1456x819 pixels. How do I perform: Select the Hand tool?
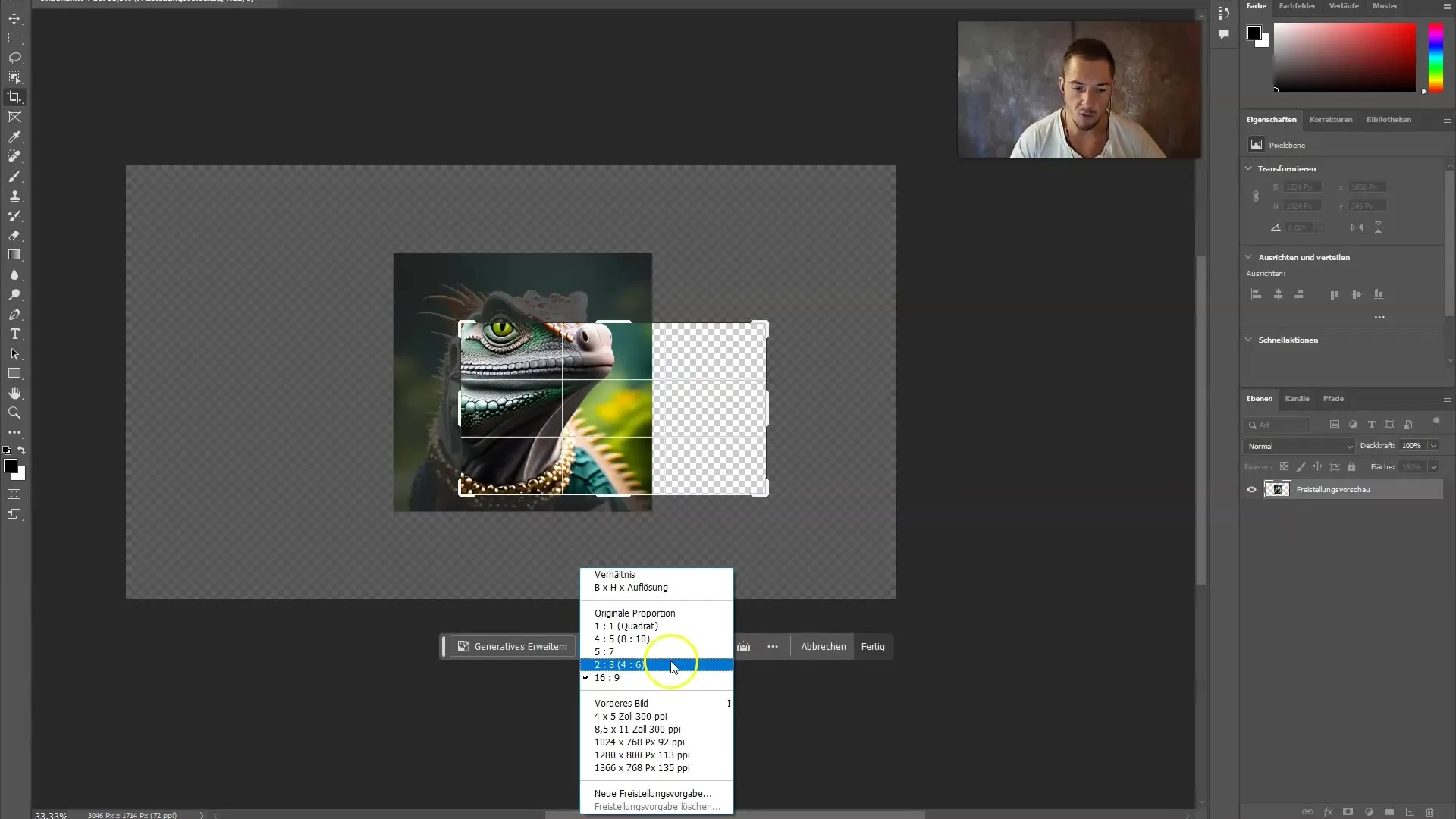(x=14, y=393)
